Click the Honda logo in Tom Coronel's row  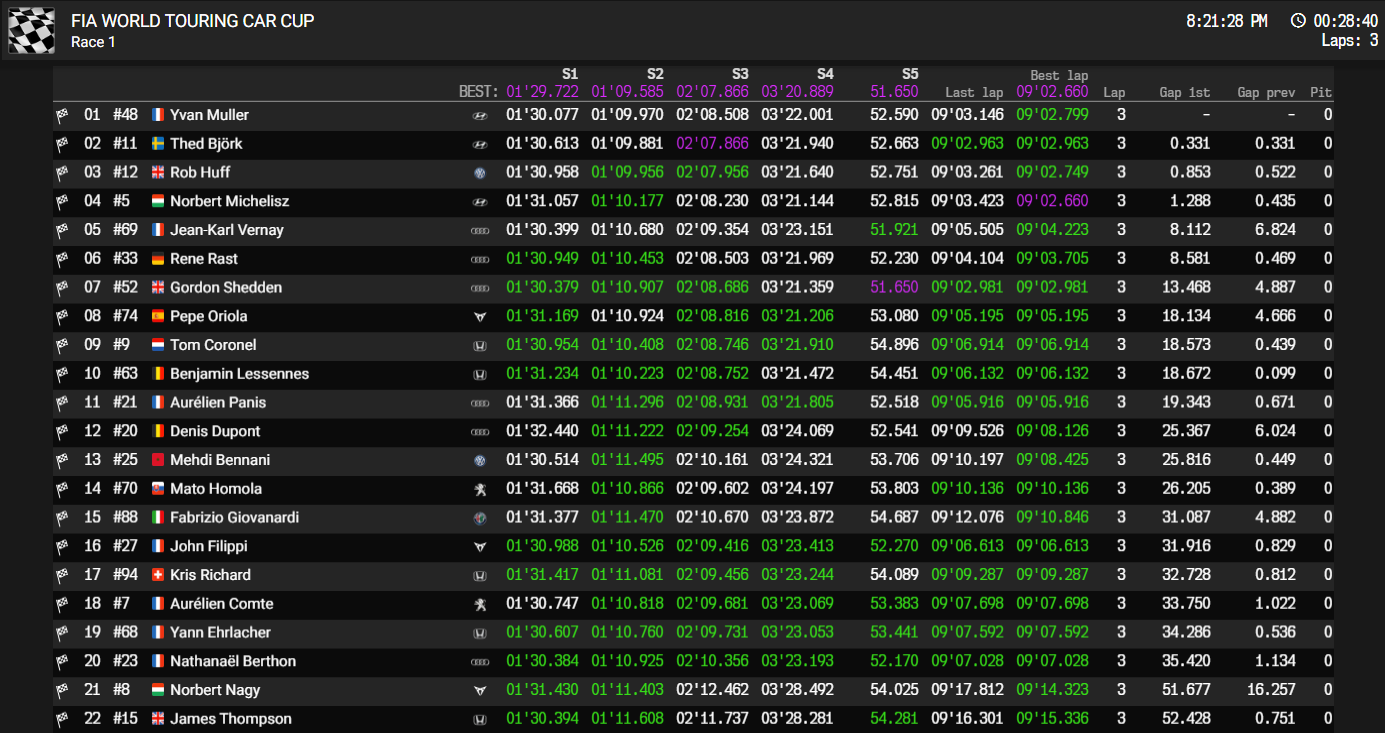tap(479, 346)
